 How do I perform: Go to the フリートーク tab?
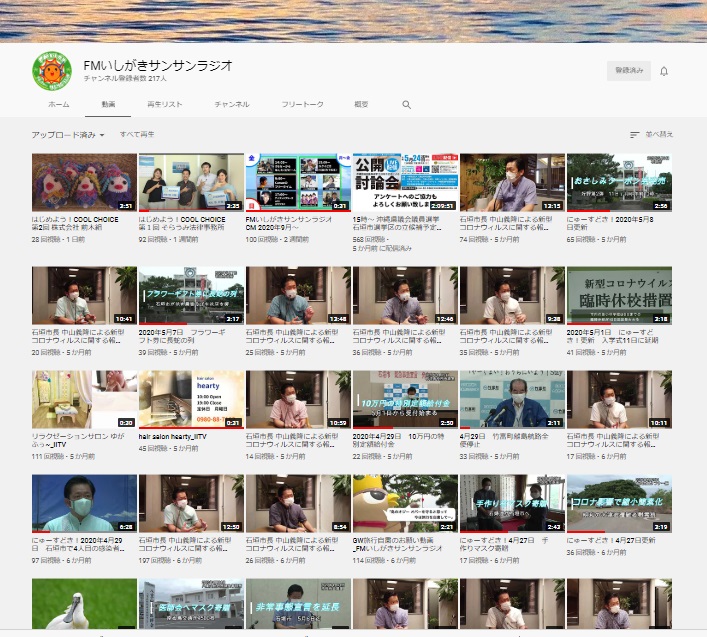[x=302, y=104]
